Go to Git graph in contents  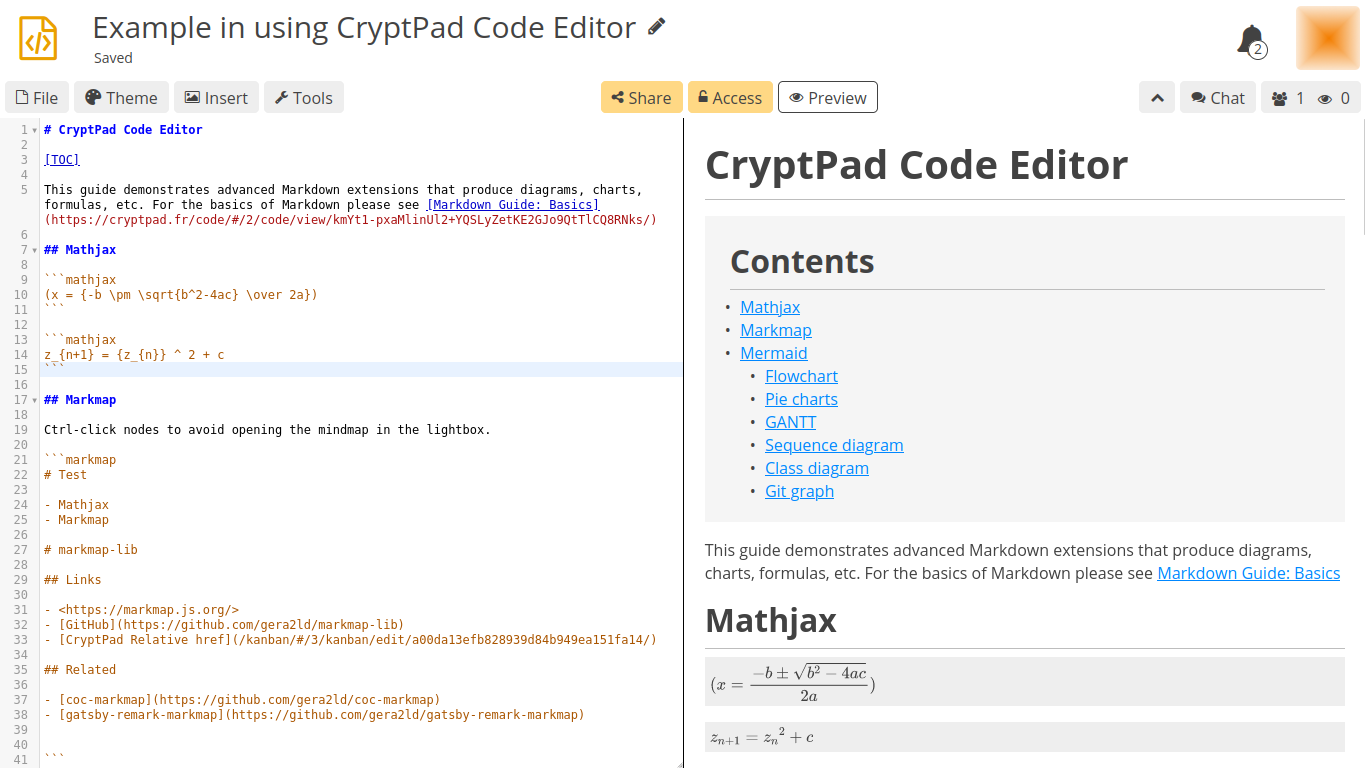(x=799, y=491)
